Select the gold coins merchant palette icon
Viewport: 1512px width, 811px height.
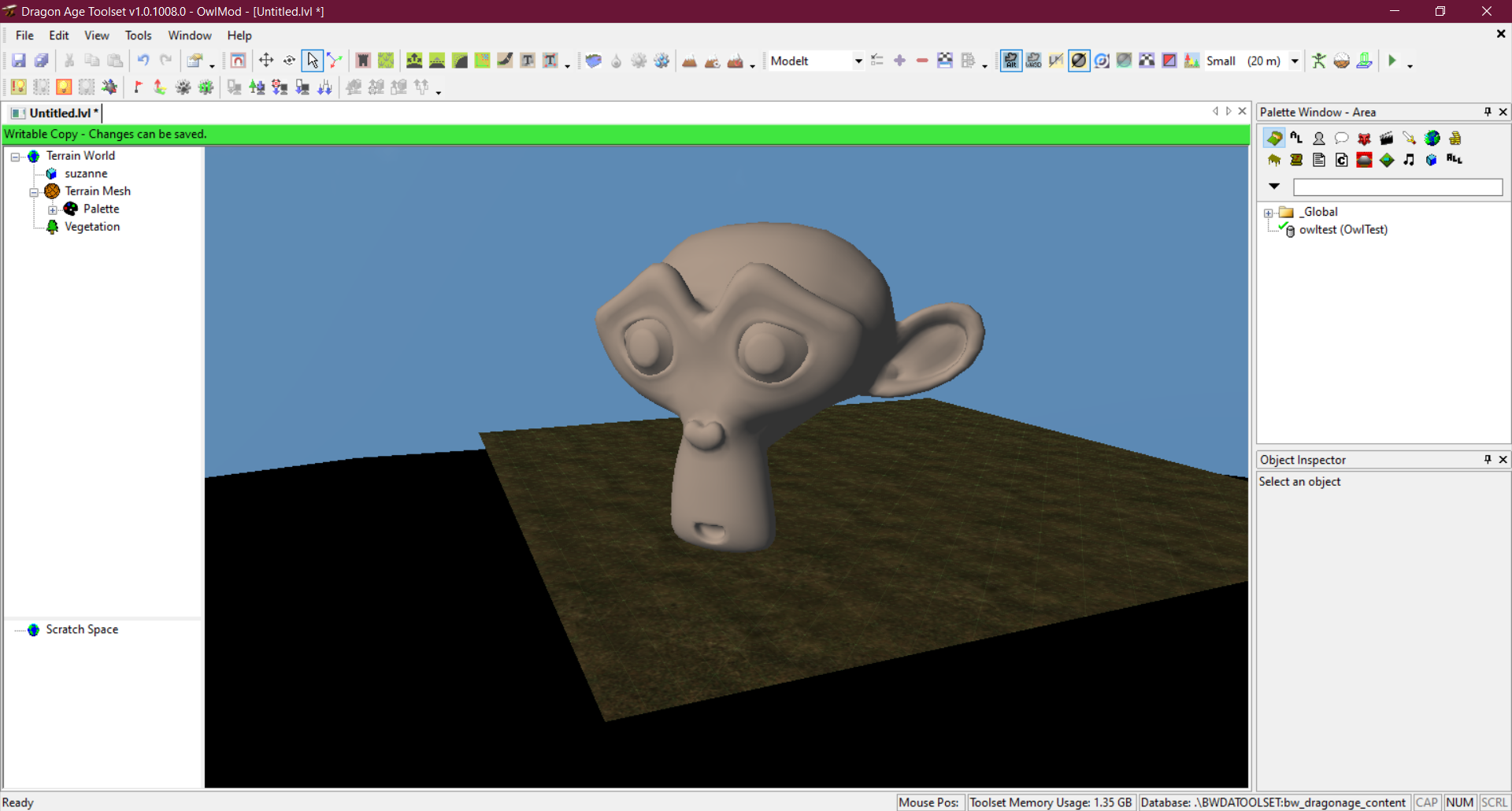1455,138
